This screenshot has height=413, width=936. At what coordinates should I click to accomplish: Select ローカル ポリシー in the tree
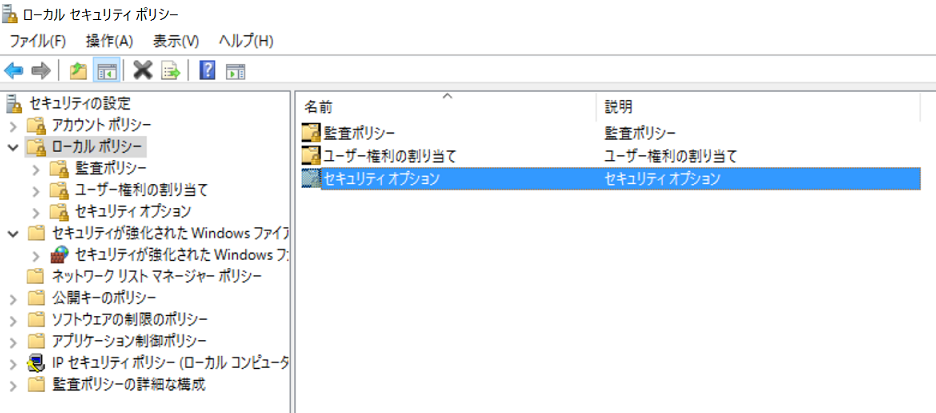97,147
